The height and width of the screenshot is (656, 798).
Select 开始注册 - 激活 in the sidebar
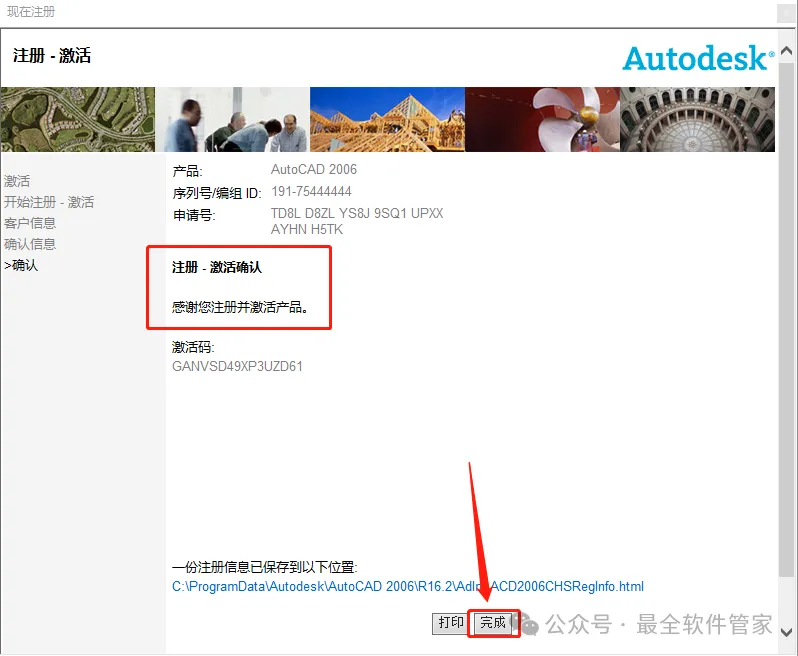tap(49, 202)
